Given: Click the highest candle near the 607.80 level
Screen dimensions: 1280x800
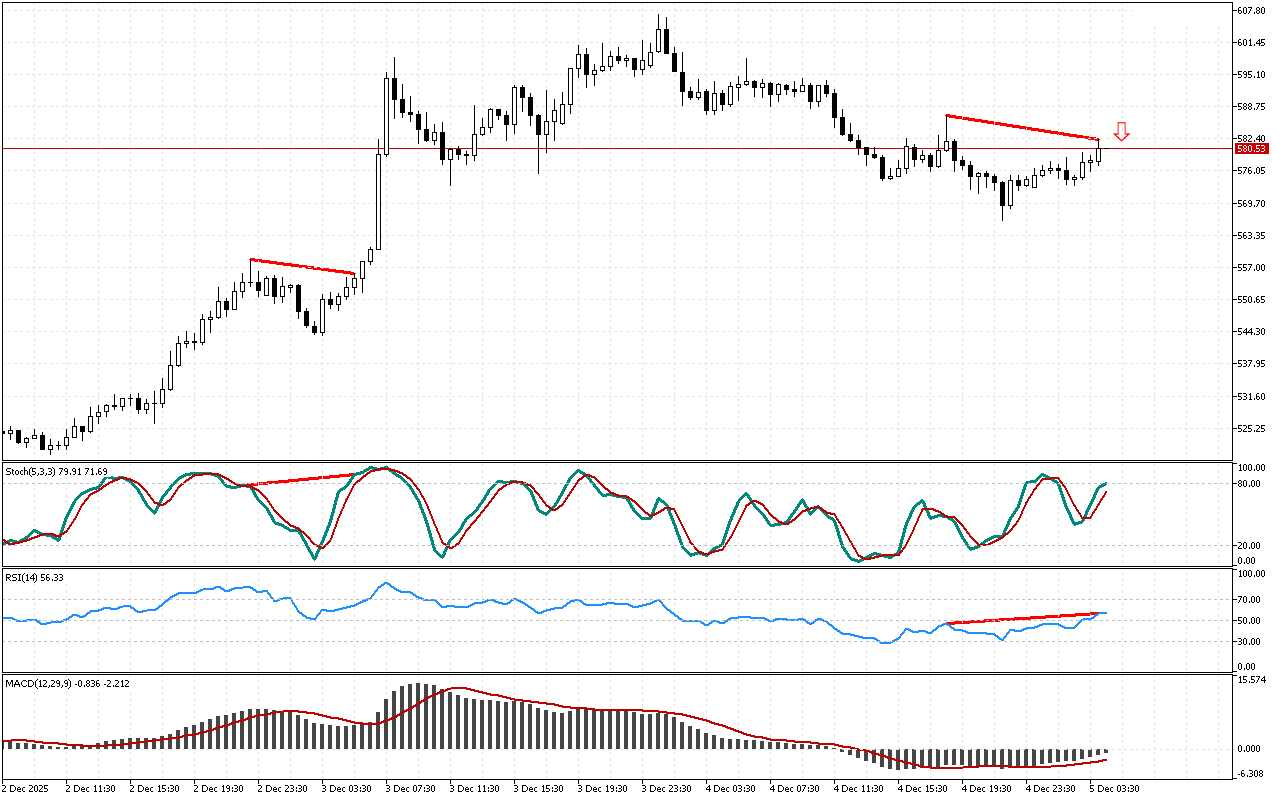Looking at the screenshot, I should [661, 38].
